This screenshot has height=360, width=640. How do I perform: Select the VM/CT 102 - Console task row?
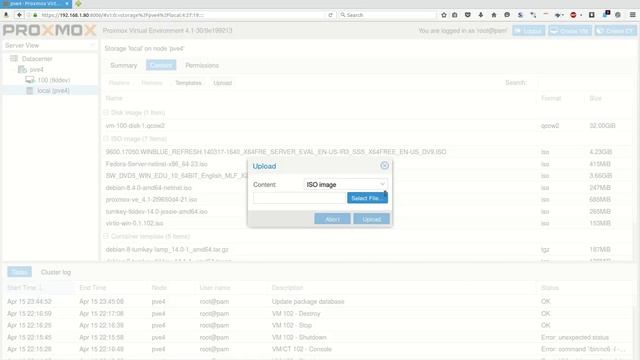pyautogui.click(x=318, y=349)
